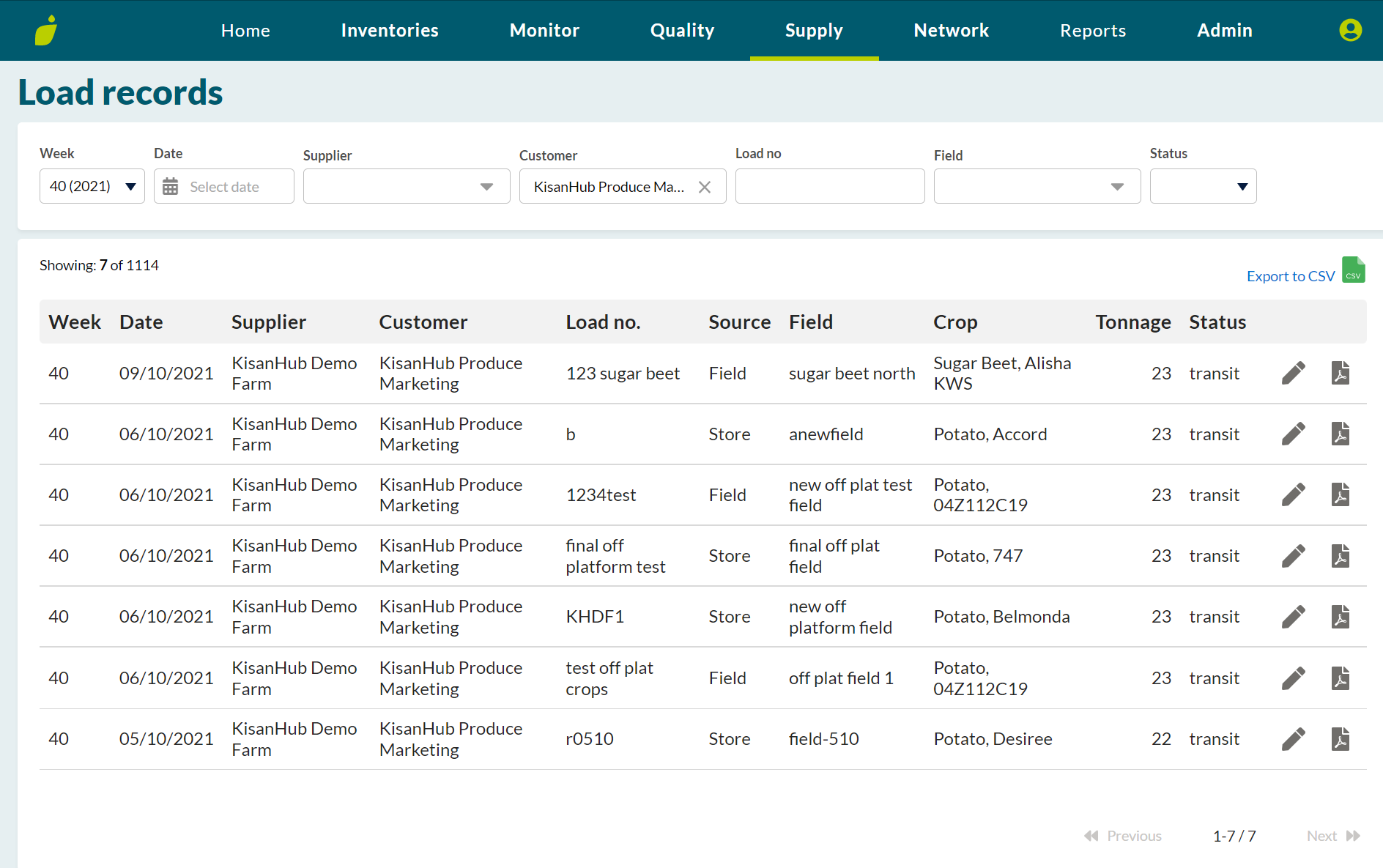
Task: Click the 'Potato, Desiree' crop cell
Action: [993, 739]
